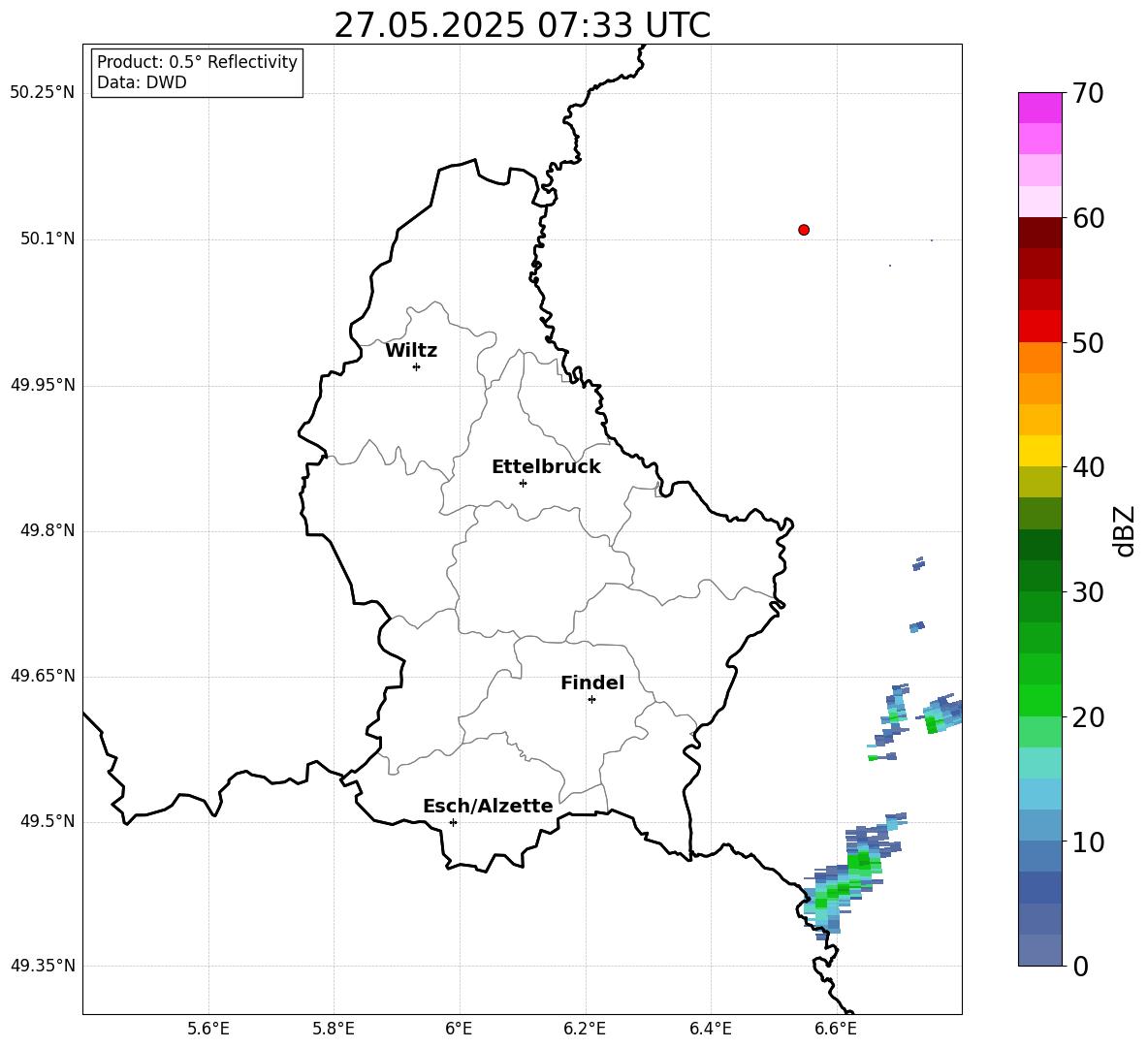Click the 50 colorbar tick label
Viewport: 1148px width, 1048px height.
pos(1088,342)
